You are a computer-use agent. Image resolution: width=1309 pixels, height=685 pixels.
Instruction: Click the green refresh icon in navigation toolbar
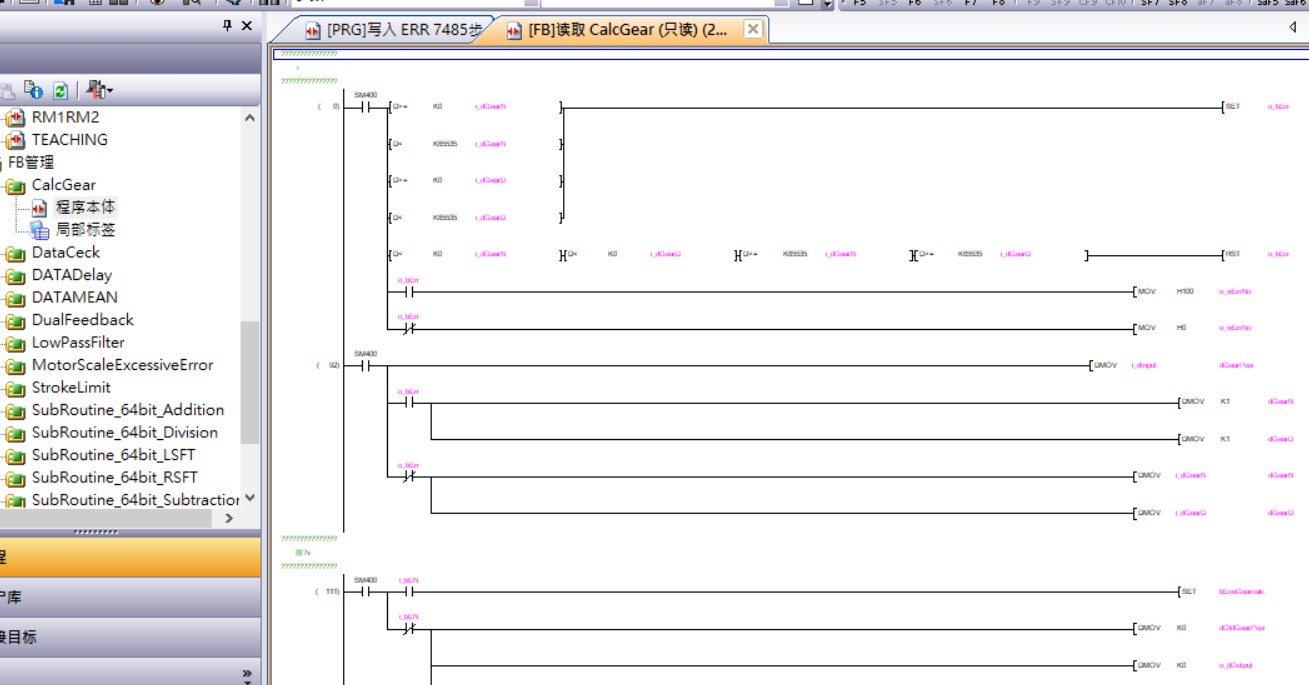click(60, 90)
